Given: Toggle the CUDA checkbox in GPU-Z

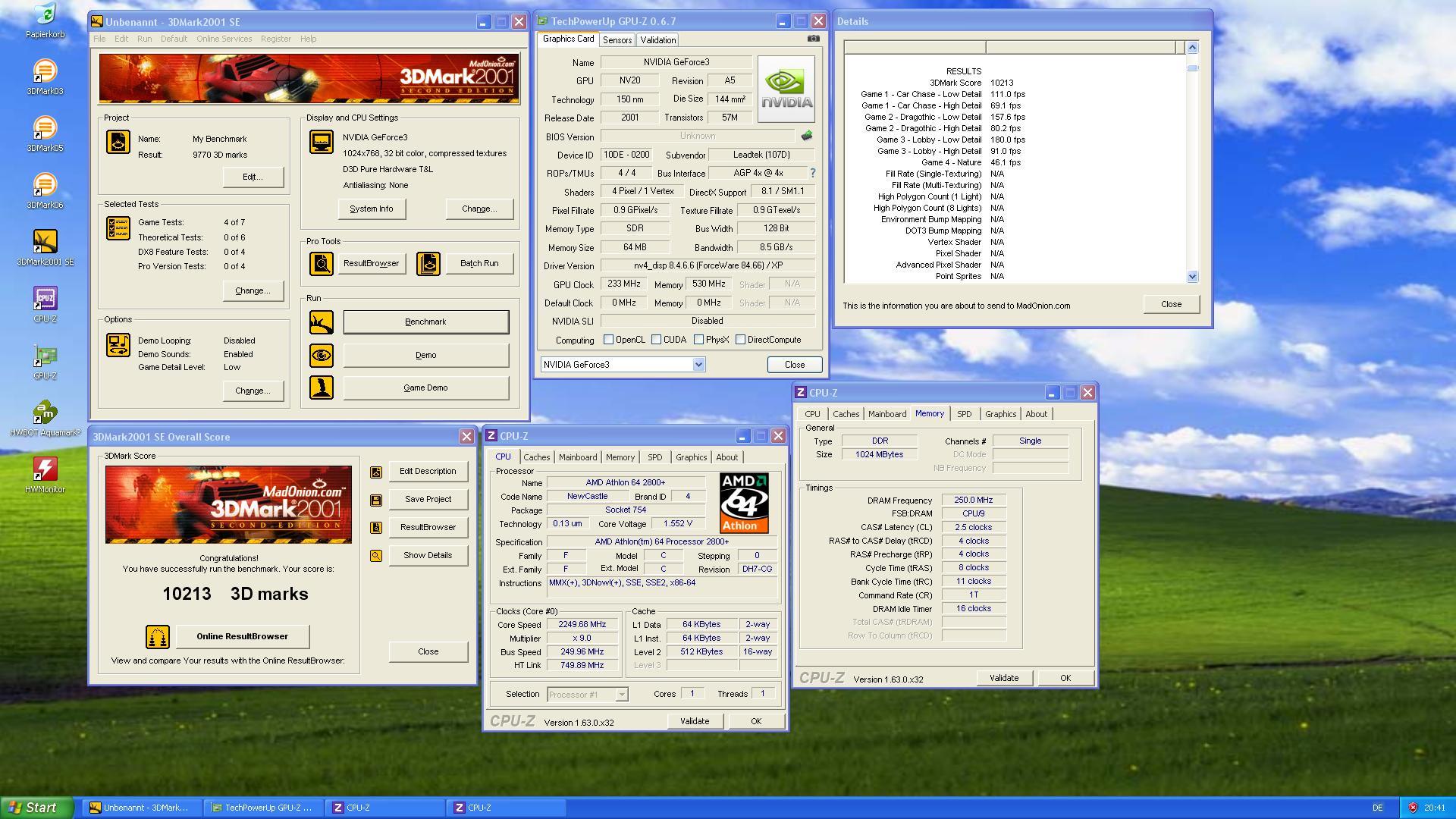Looking at the screenshot, I should pyautogui.click(x=656, y=340).
